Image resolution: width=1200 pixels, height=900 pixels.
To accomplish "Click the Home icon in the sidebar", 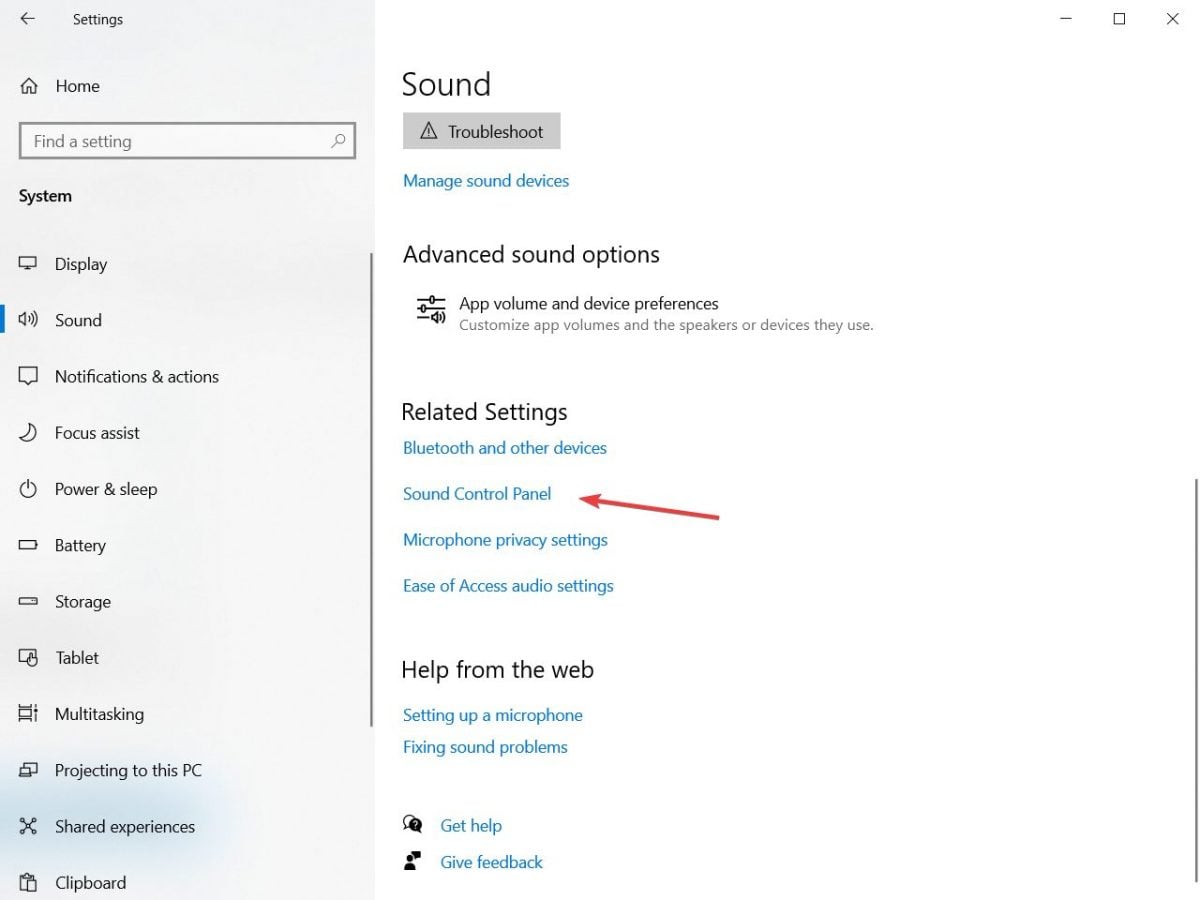I will pos(27,86).
